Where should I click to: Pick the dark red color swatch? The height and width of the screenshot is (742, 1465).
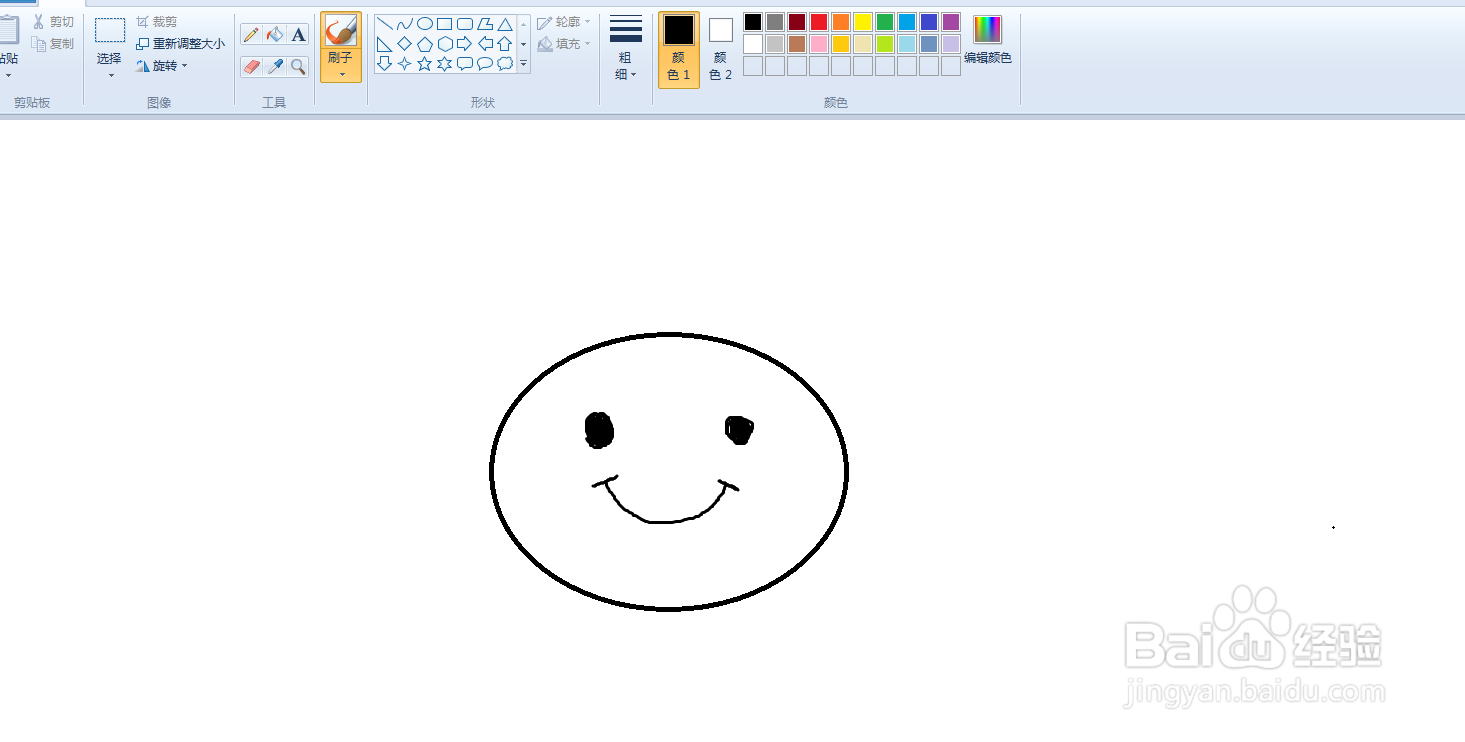click(x=797, y=22)
